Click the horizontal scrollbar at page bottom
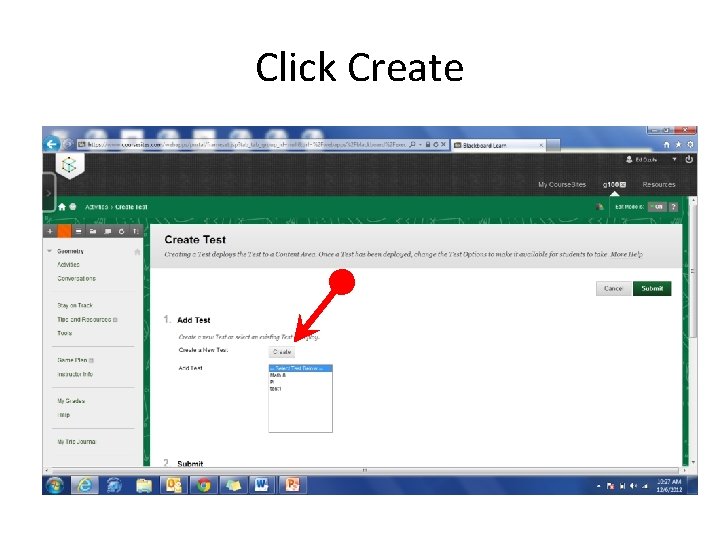 [x=365, y=470]
